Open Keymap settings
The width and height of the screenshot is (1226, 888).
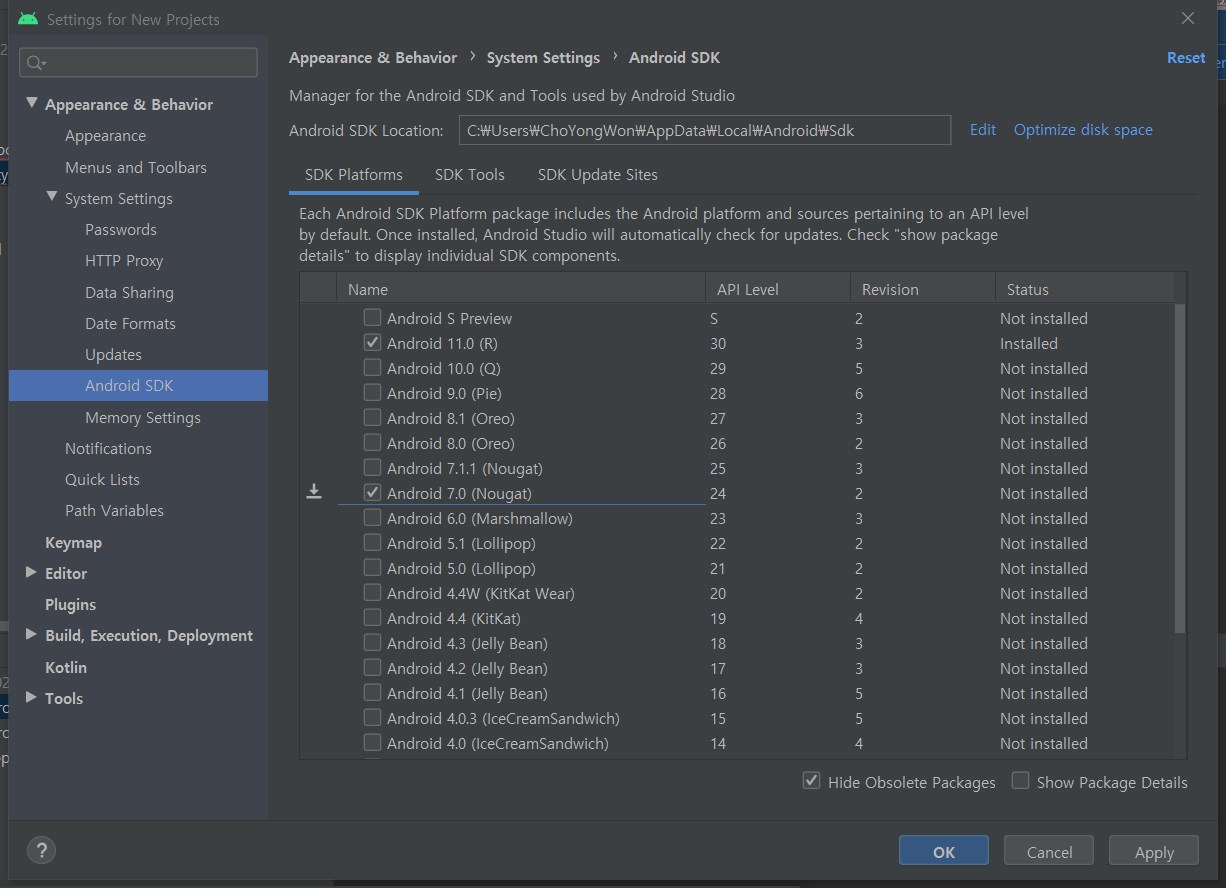(x=73, y=542)
